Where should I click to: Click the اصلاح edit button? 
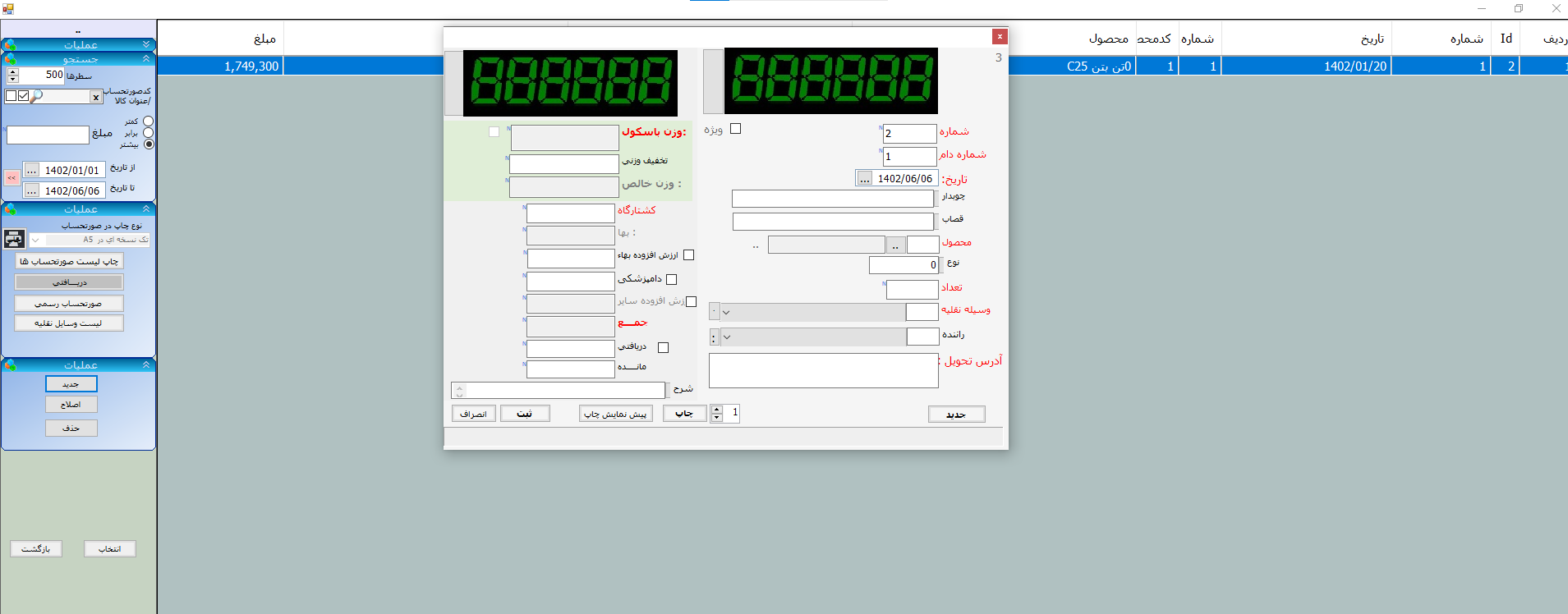pos(71,405)
